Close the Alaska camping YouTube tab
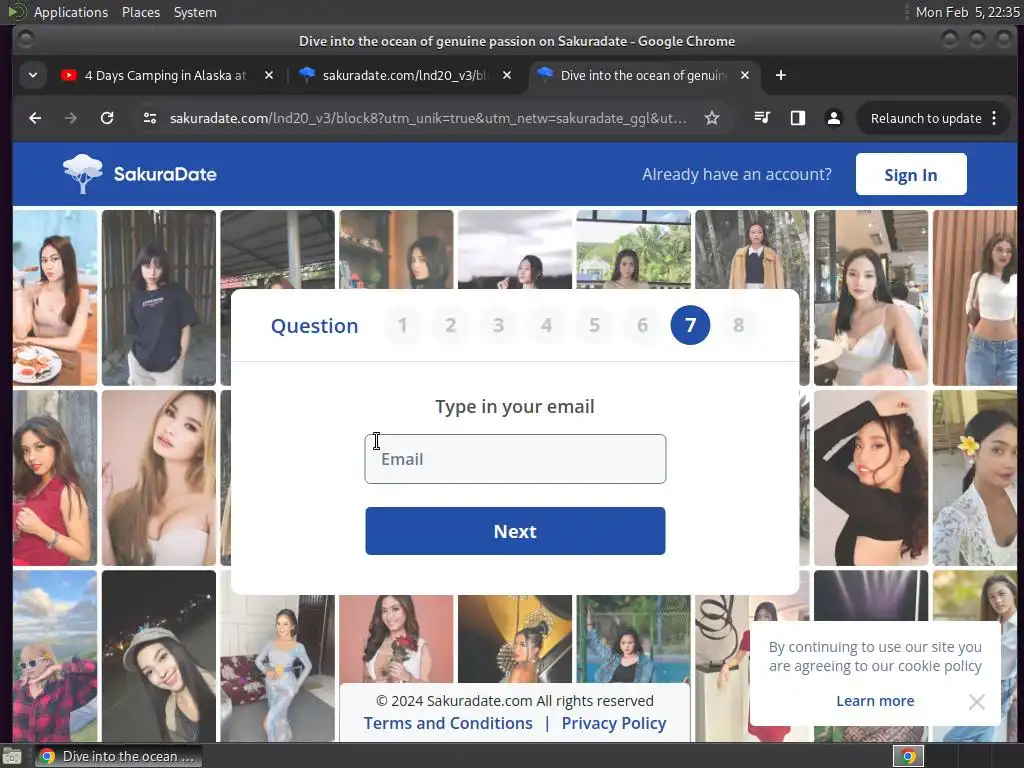The image size is (1024, 768). (x=268, y=75)
